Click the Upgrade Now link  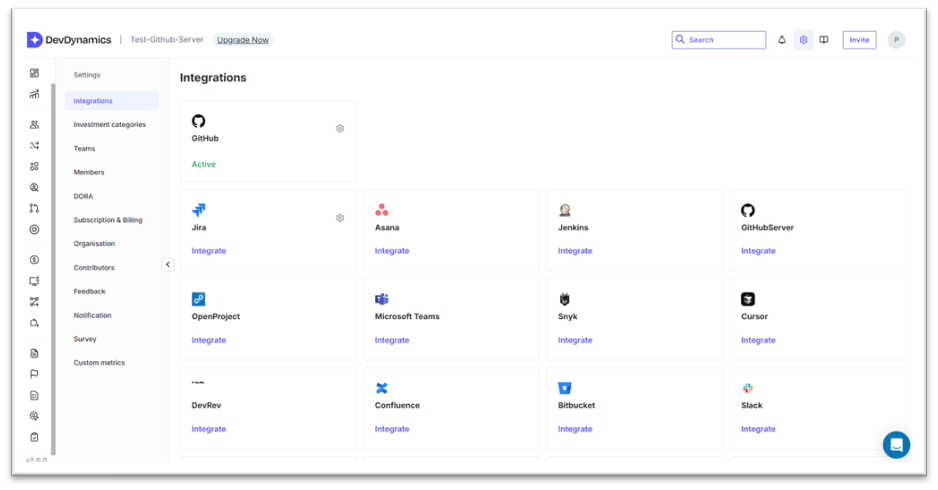click(243, 40)
